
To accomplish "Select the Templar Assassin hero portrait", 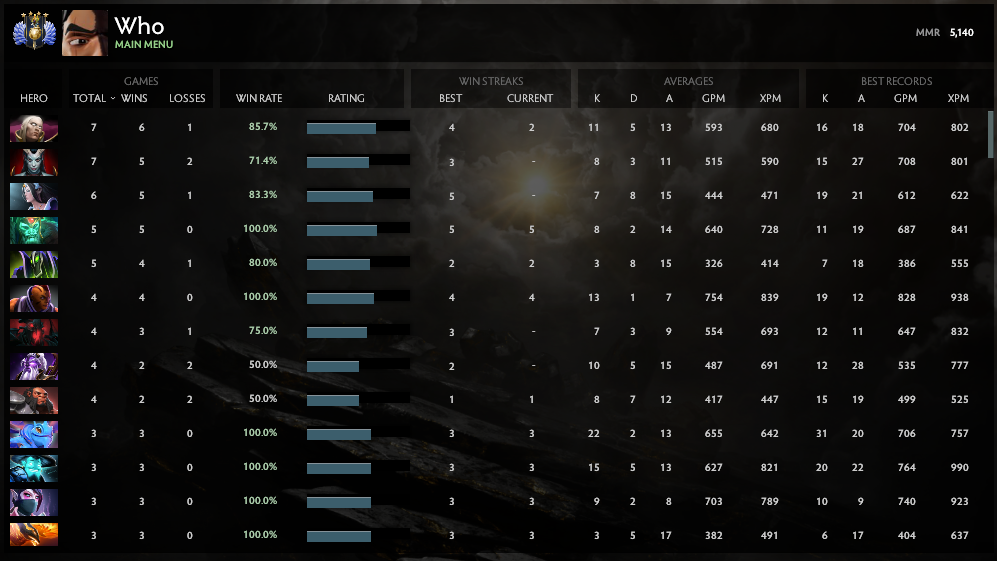I will [x=34, y=502].
